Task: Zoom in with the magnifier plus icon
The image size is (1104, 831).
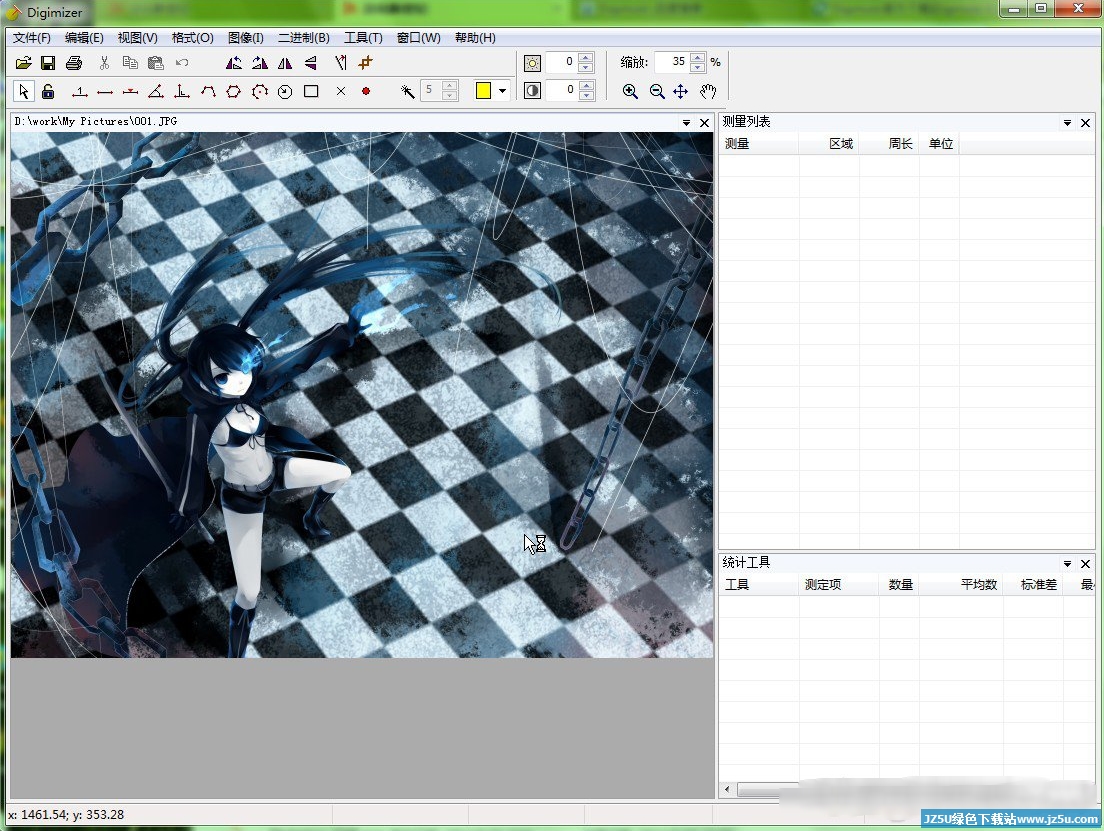Action: coord(630,92)
